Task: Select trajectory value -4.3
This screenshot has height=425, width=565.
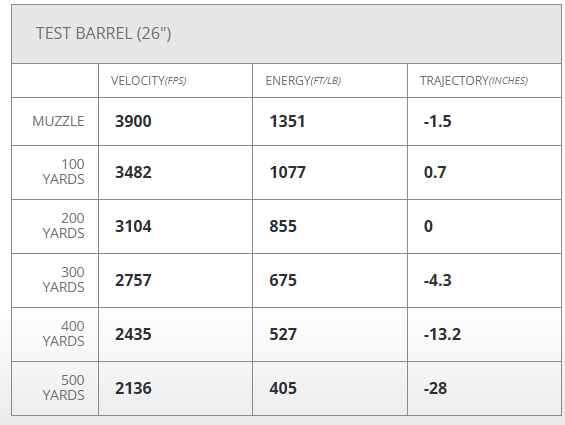Action: [437, 280]
